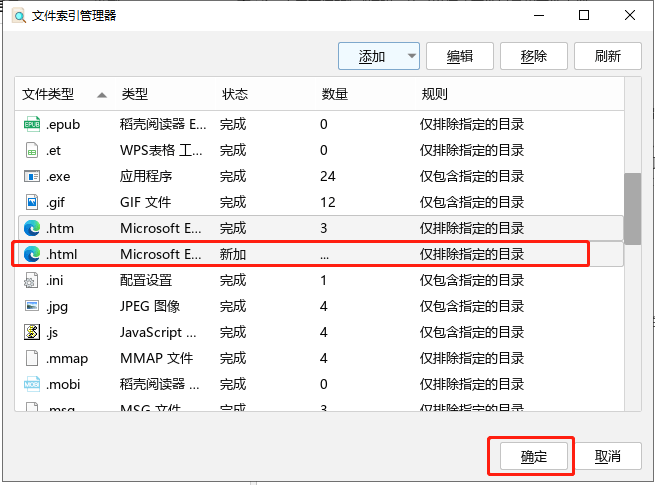655x485 pixels.
Task: Select the .mobi ebook file icon
Action: coord(32,384)
